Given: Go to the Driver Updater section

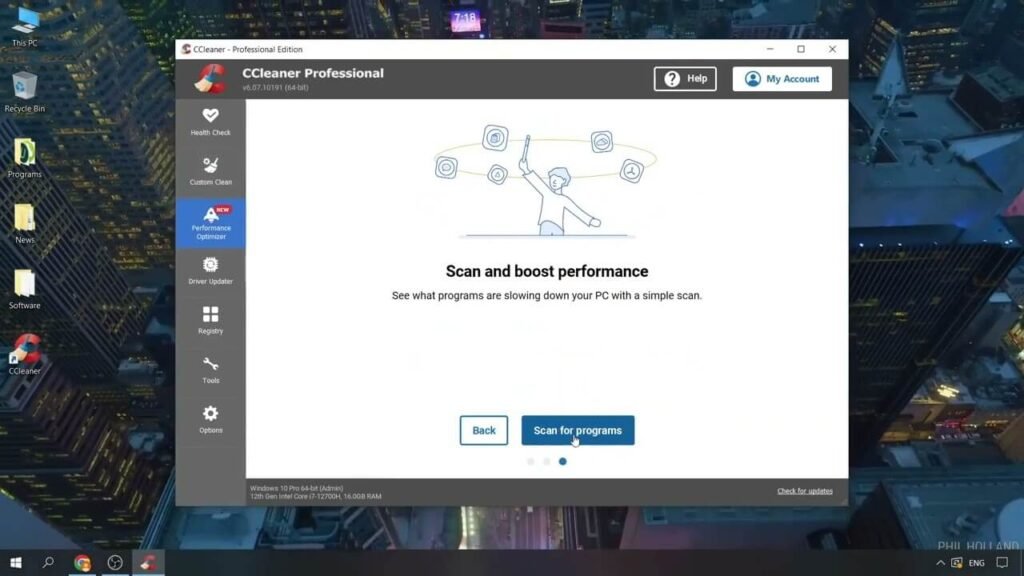Looking at the screenshot, I should (210, 271).
